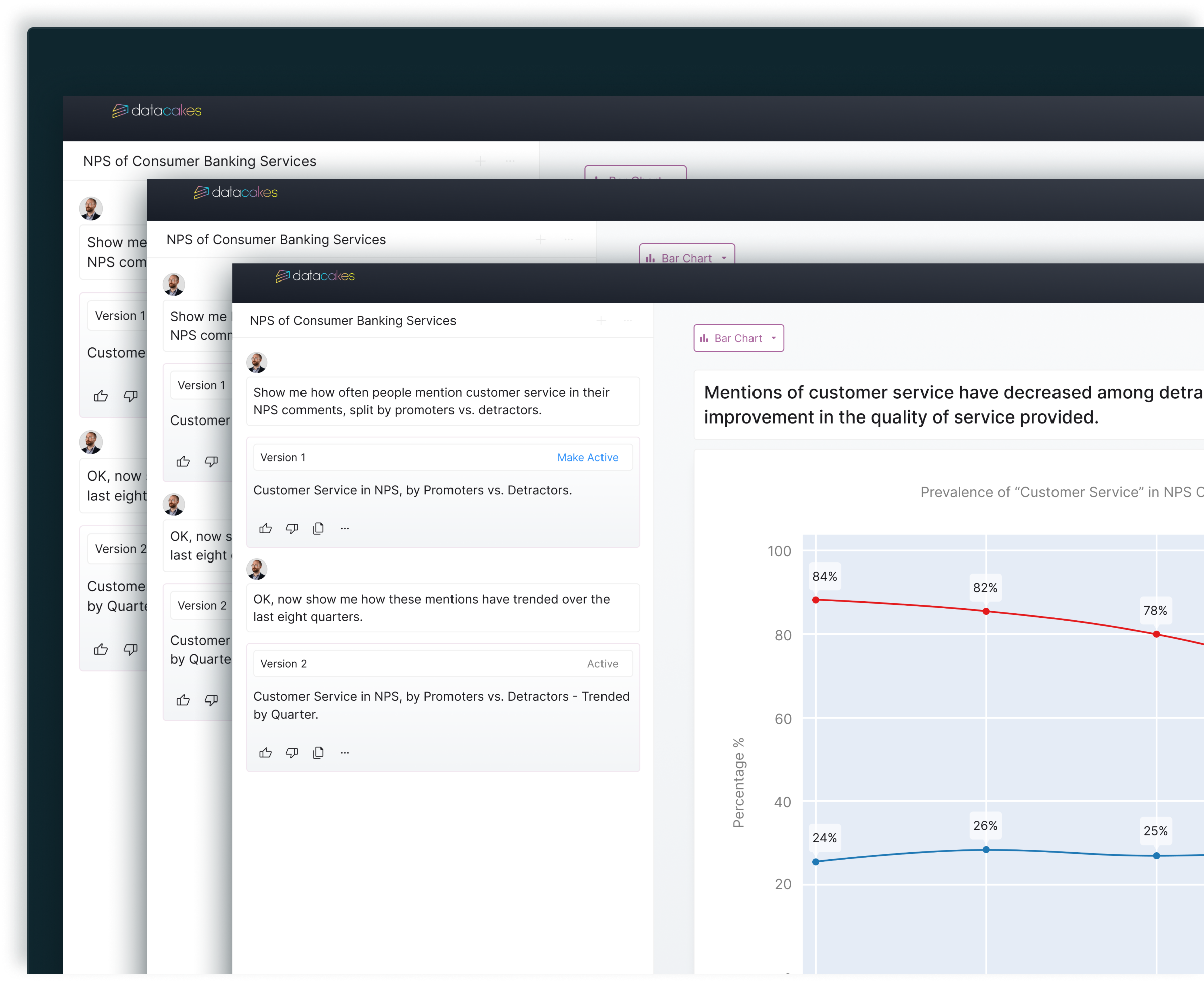
Task: Open the Bar Chart type dropdown
Action: click(738, 338)
